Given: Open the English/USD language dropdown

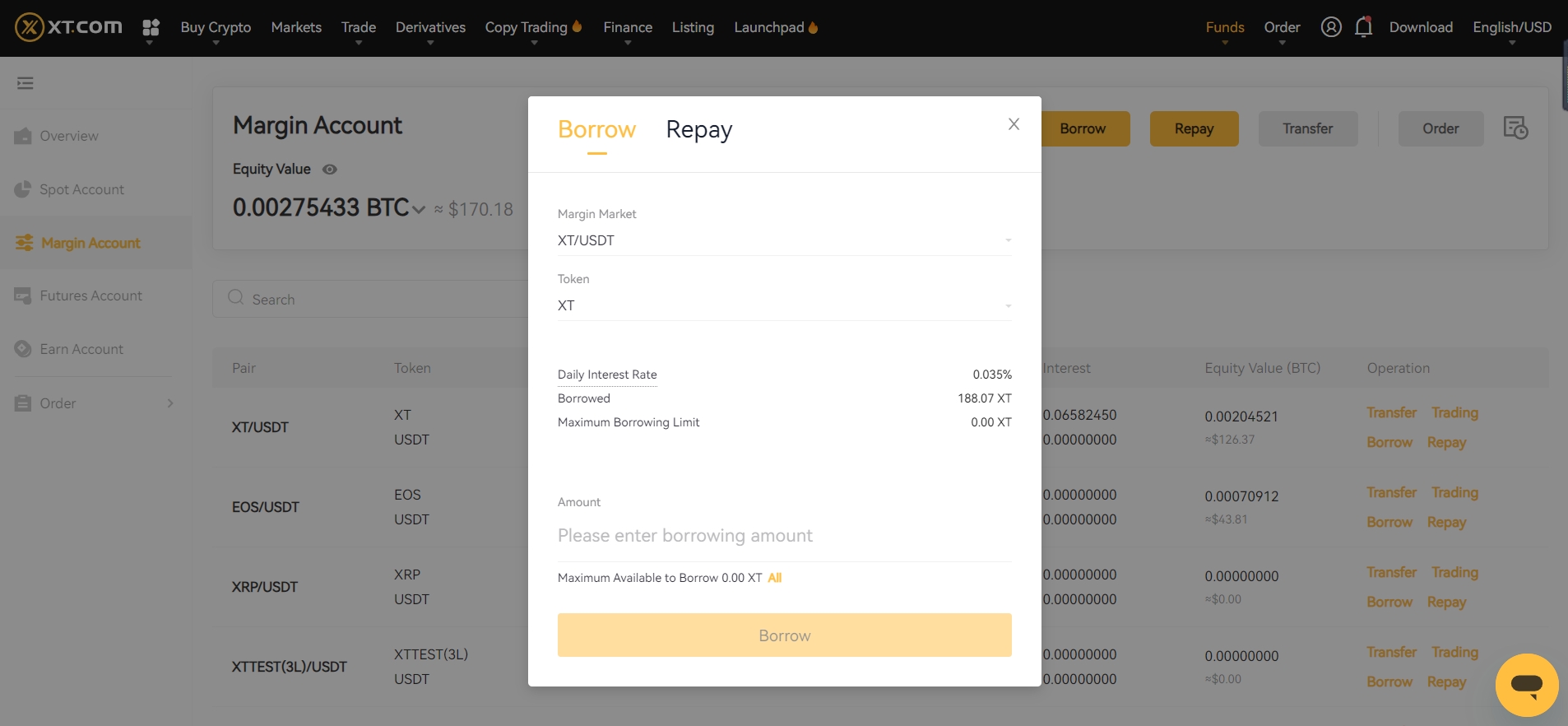Looking at the screenshot, I should pyautogui.click(x=1512, y=27).
